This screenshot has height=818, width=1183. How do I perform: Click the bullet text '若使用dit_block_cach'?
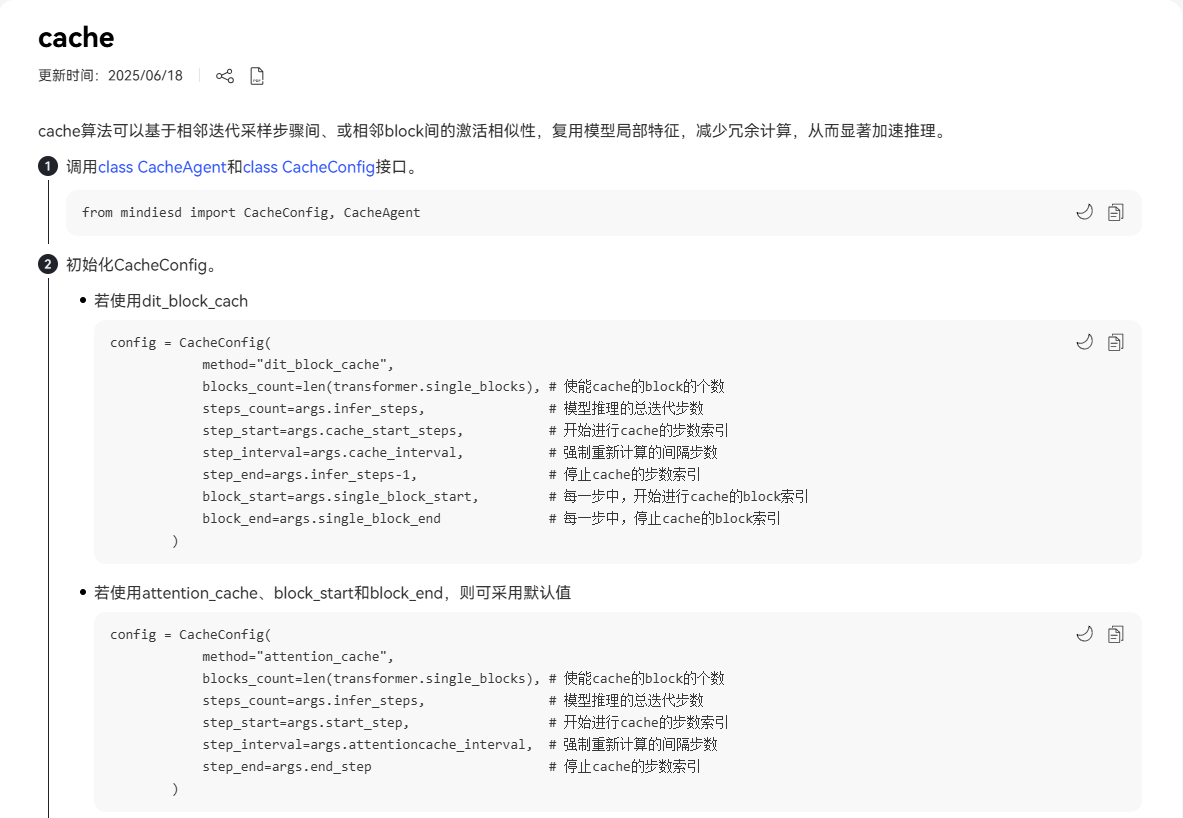click(171, 301)
